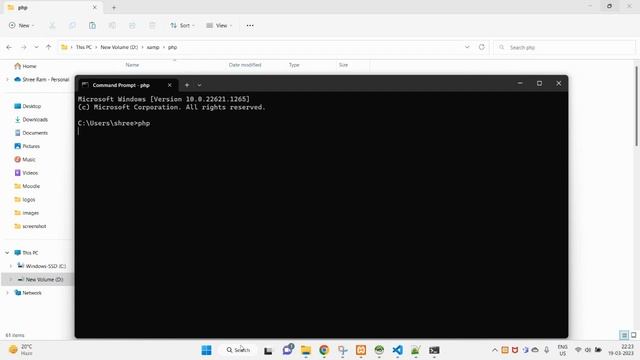The image size is (640, 360).
Task: Open the weather widget showing 20°C
Action: pos(21,350)
